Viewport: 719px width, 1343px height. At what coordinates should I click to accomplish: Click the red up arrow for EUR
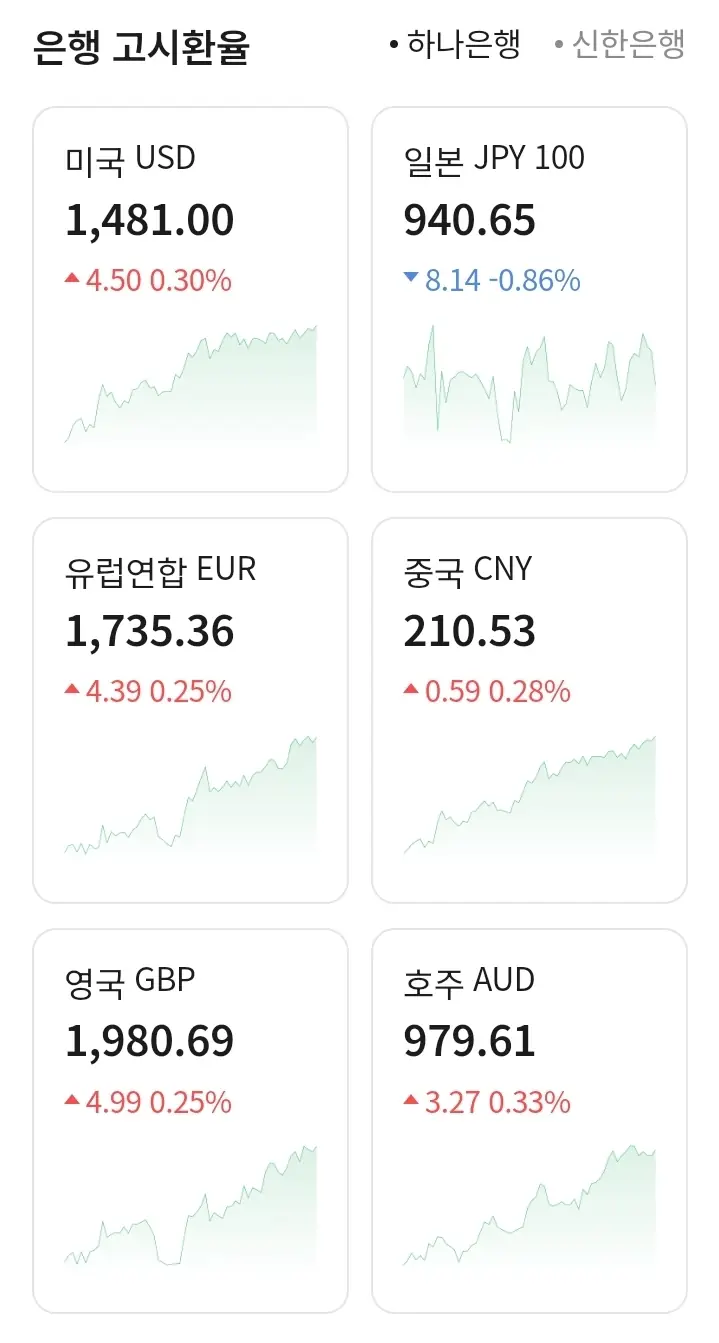(x=72, y=689)
